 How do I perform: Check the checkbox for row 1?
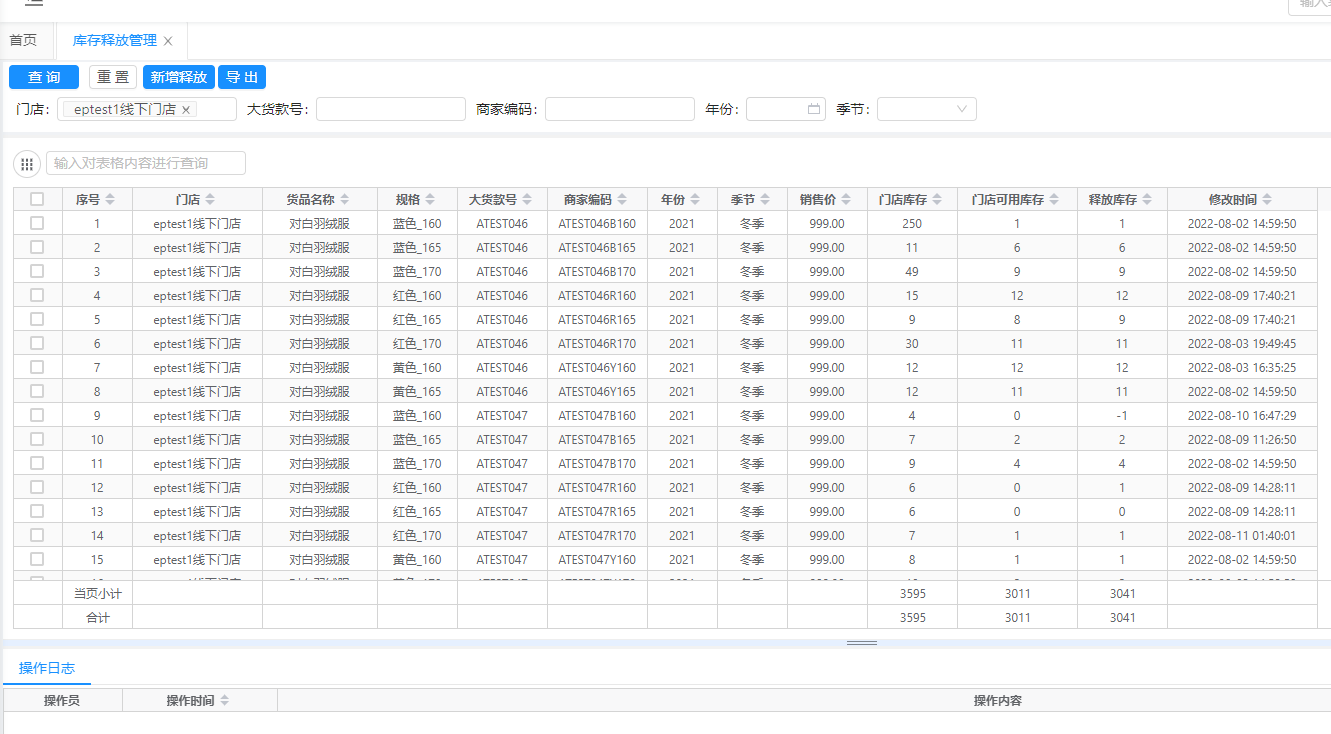click(x=37, y=223)
